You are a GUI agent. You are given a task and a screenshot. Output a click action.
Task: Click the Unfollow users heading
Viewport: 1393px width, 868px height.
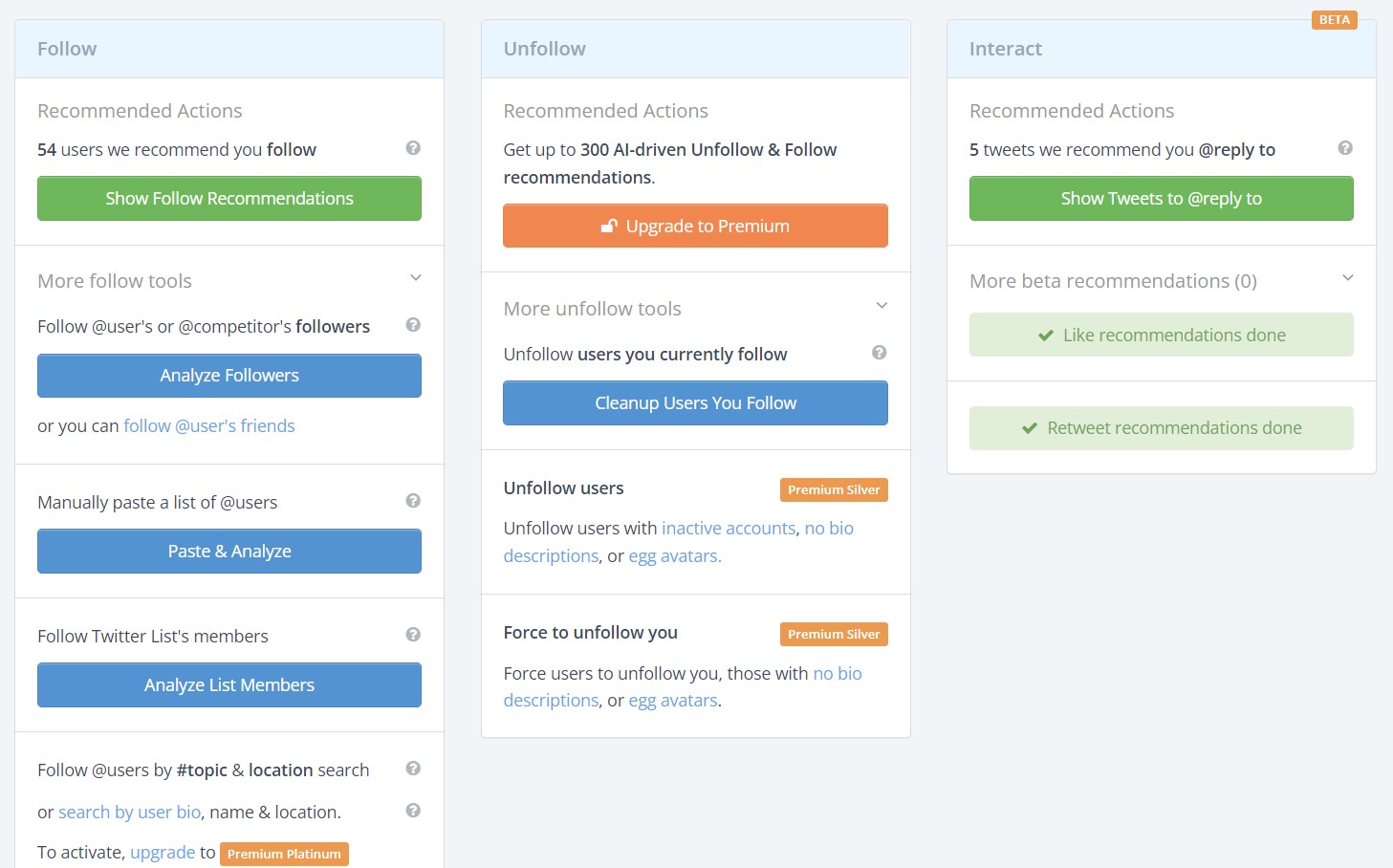(x=563, y=488)
